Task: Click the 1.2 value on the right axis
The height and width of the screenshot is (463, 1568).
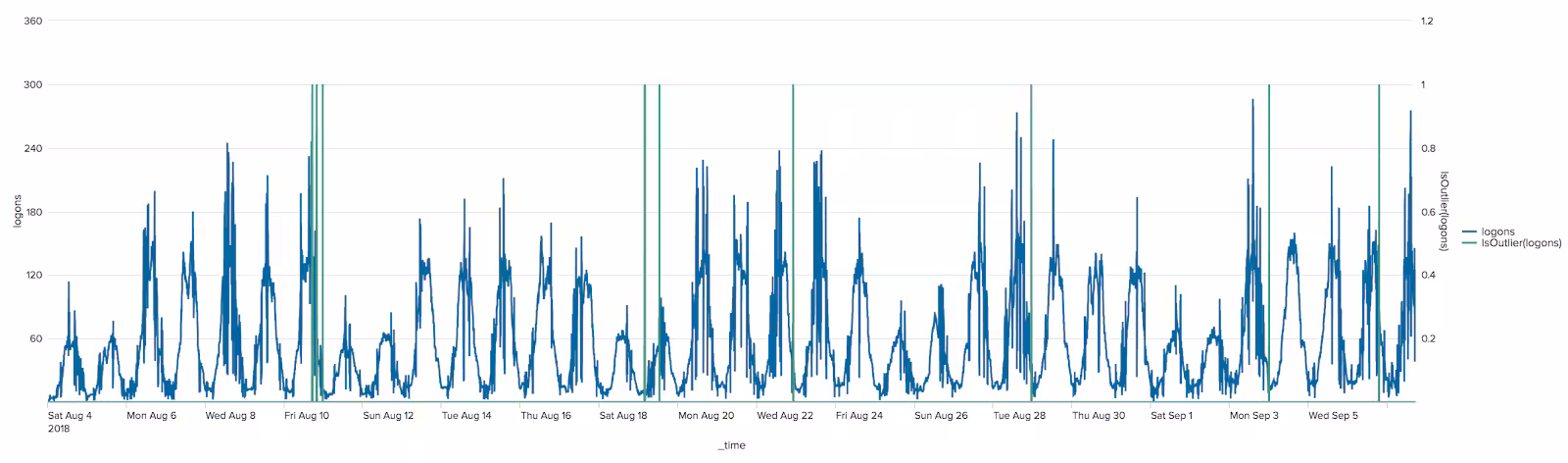Action: (x=1429, y=22)
